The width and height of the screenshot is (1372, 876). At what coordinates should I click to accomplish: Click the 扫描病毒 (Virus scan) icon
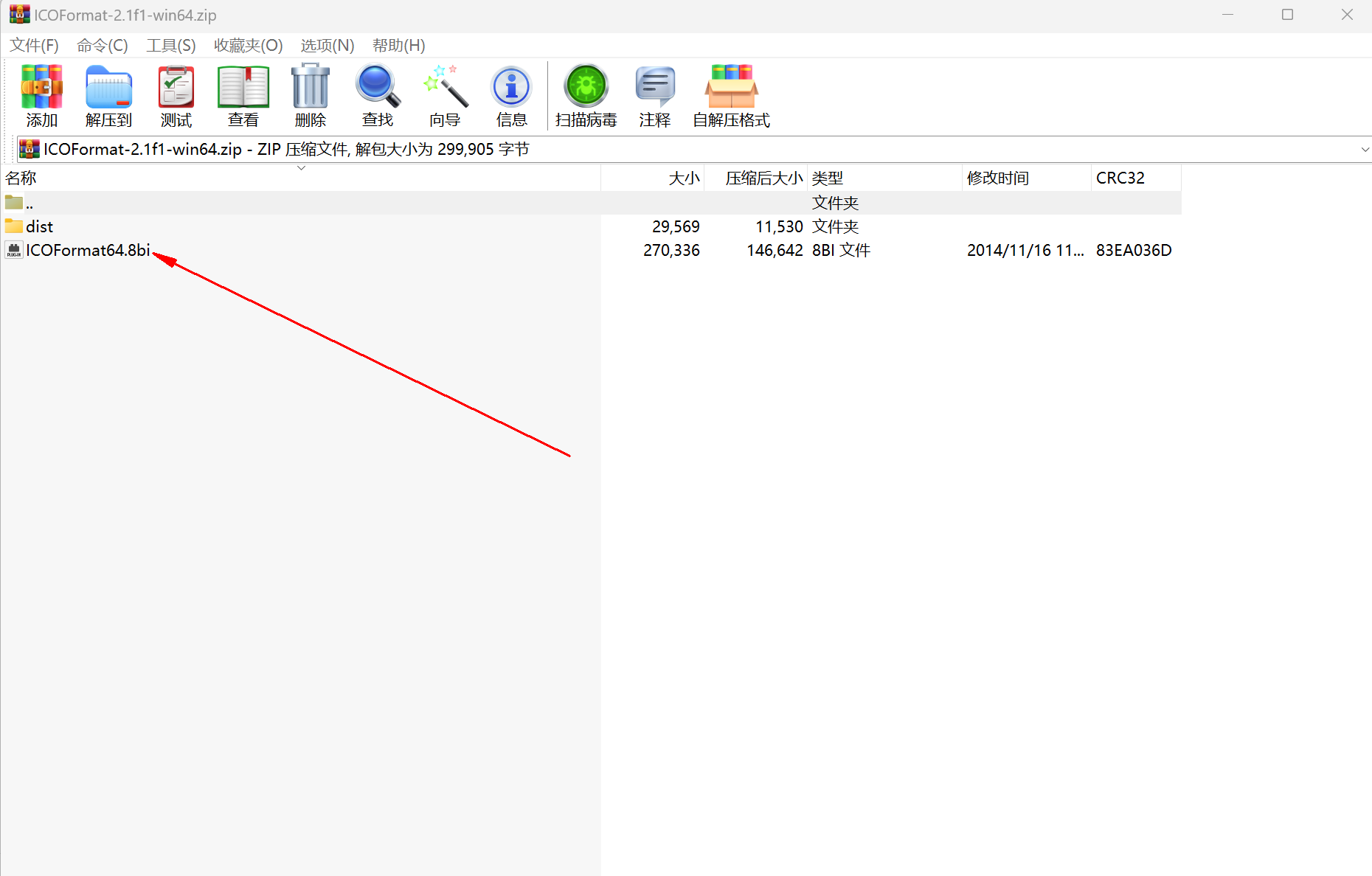coord(586,86)
